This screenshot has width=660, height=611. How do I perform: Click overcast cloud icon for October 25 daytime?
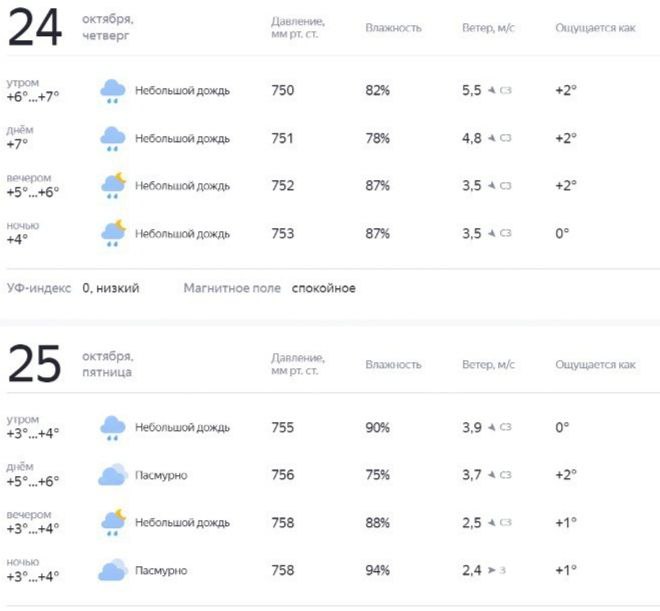112,475
